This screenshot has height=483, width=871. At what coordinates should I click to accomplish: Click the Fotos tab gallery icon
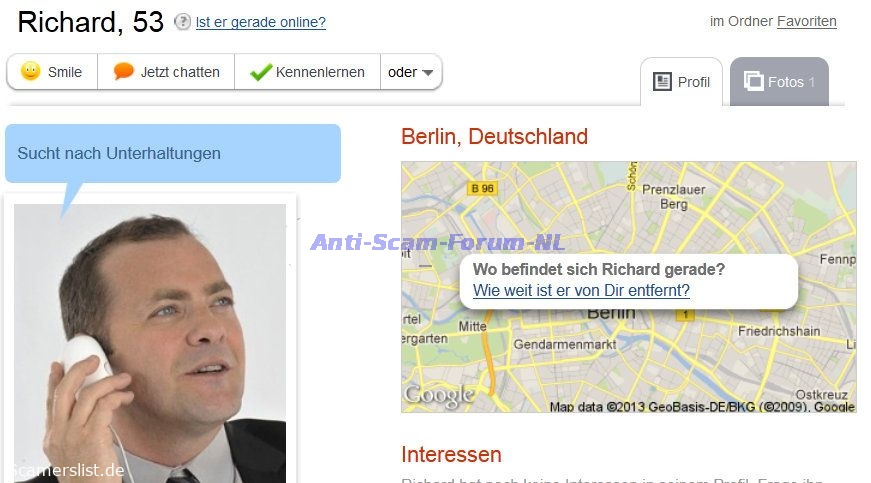pyautogui.click(x=753, y=81)
